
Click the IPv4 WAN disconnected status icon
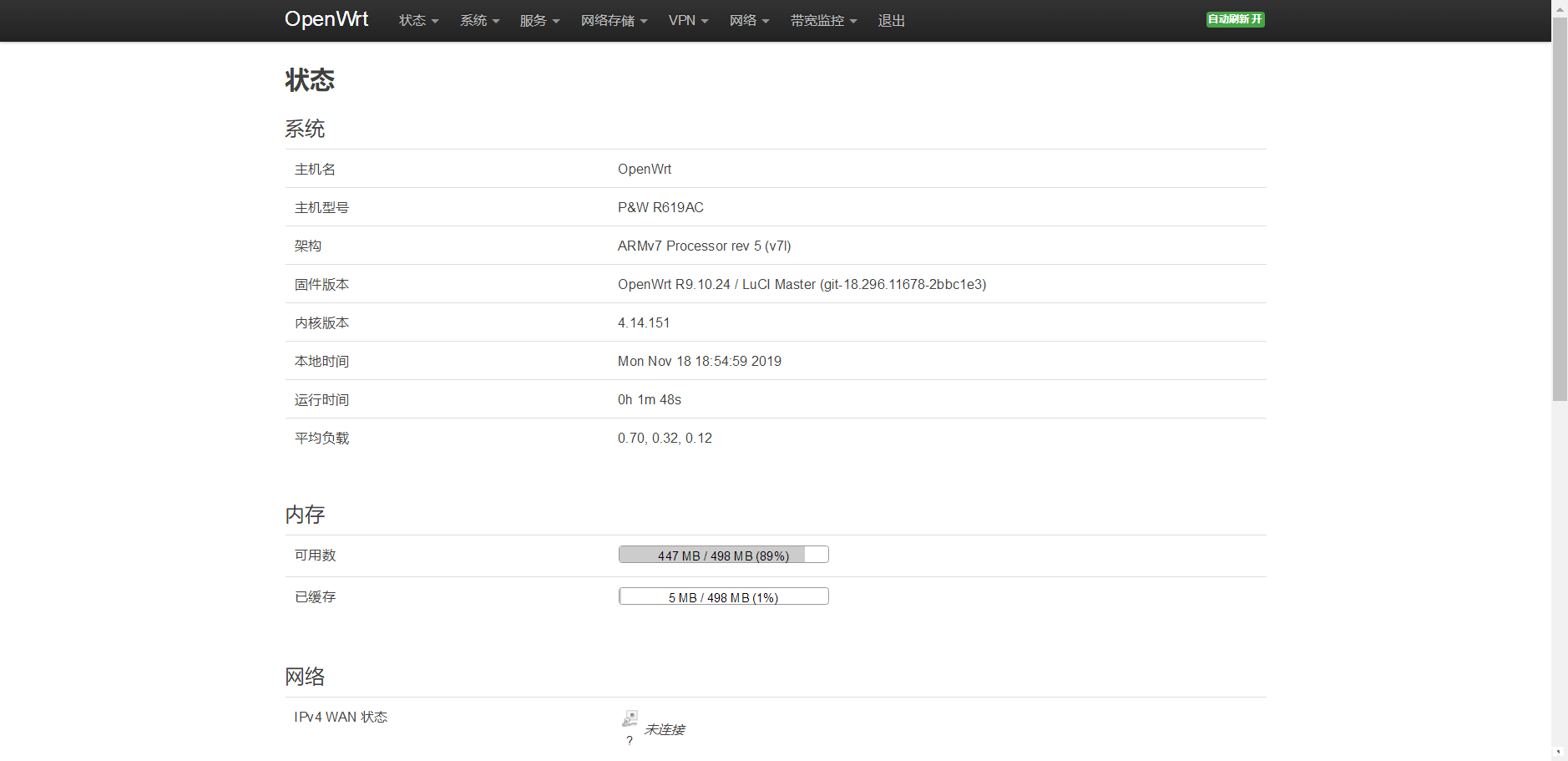[630, 718]
